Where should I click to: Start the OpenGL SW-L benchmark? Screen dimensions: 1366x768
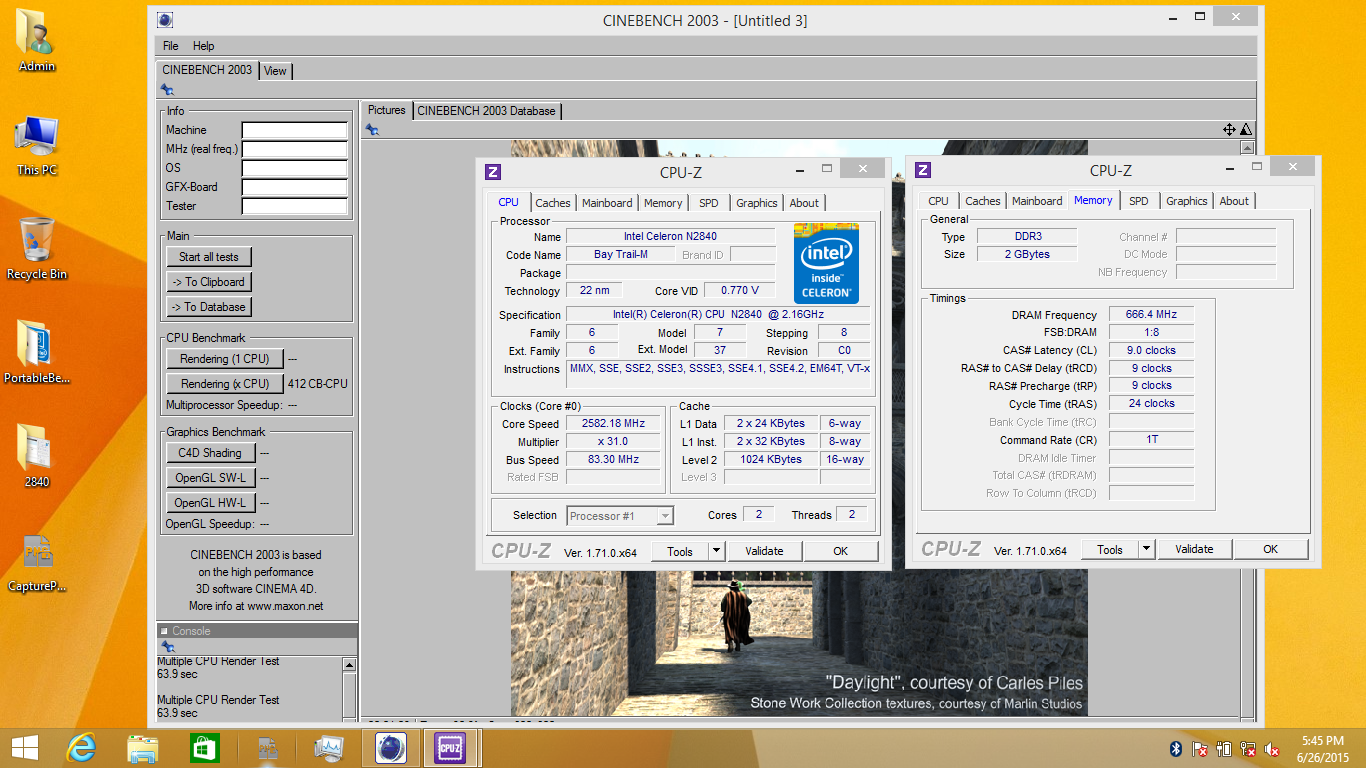point(210,478)
